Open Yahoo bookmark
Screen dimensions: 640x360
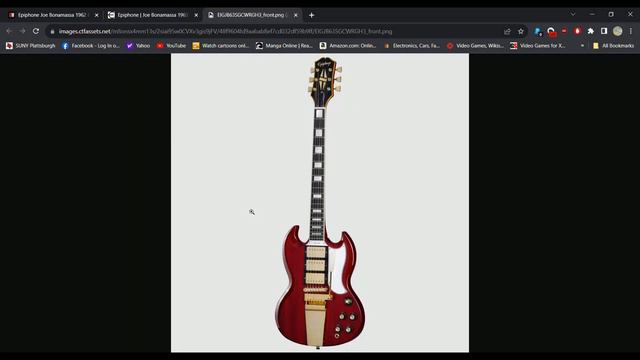click(x=138, y=46)
